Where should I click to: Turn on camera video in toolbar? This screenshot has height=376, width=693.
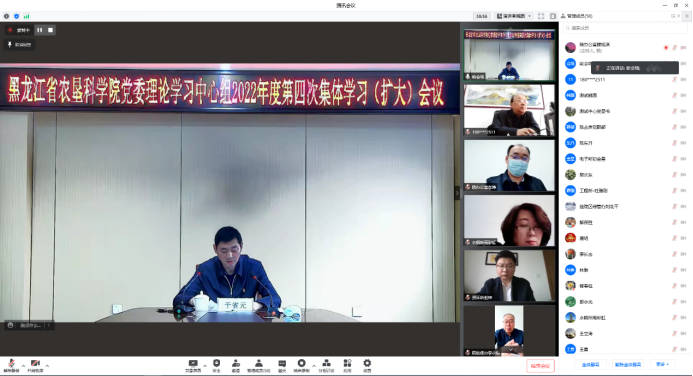tap(35, 365)
